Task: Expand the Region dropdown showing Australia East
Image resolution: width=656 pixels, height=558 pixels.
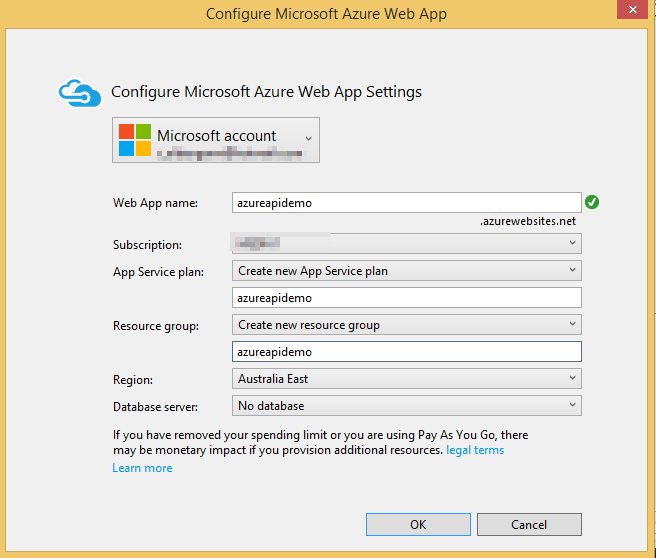Action: tap(407, 379)
